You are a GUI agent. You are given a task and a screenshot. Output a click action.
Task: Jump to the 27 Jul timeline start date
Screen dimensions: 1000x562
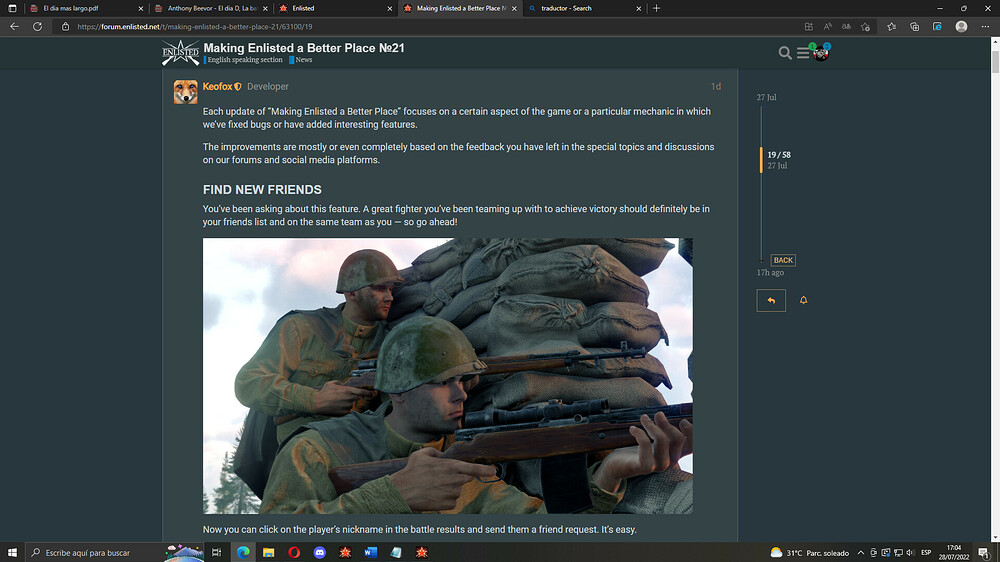pyautogui.click(x=767, y=97)
